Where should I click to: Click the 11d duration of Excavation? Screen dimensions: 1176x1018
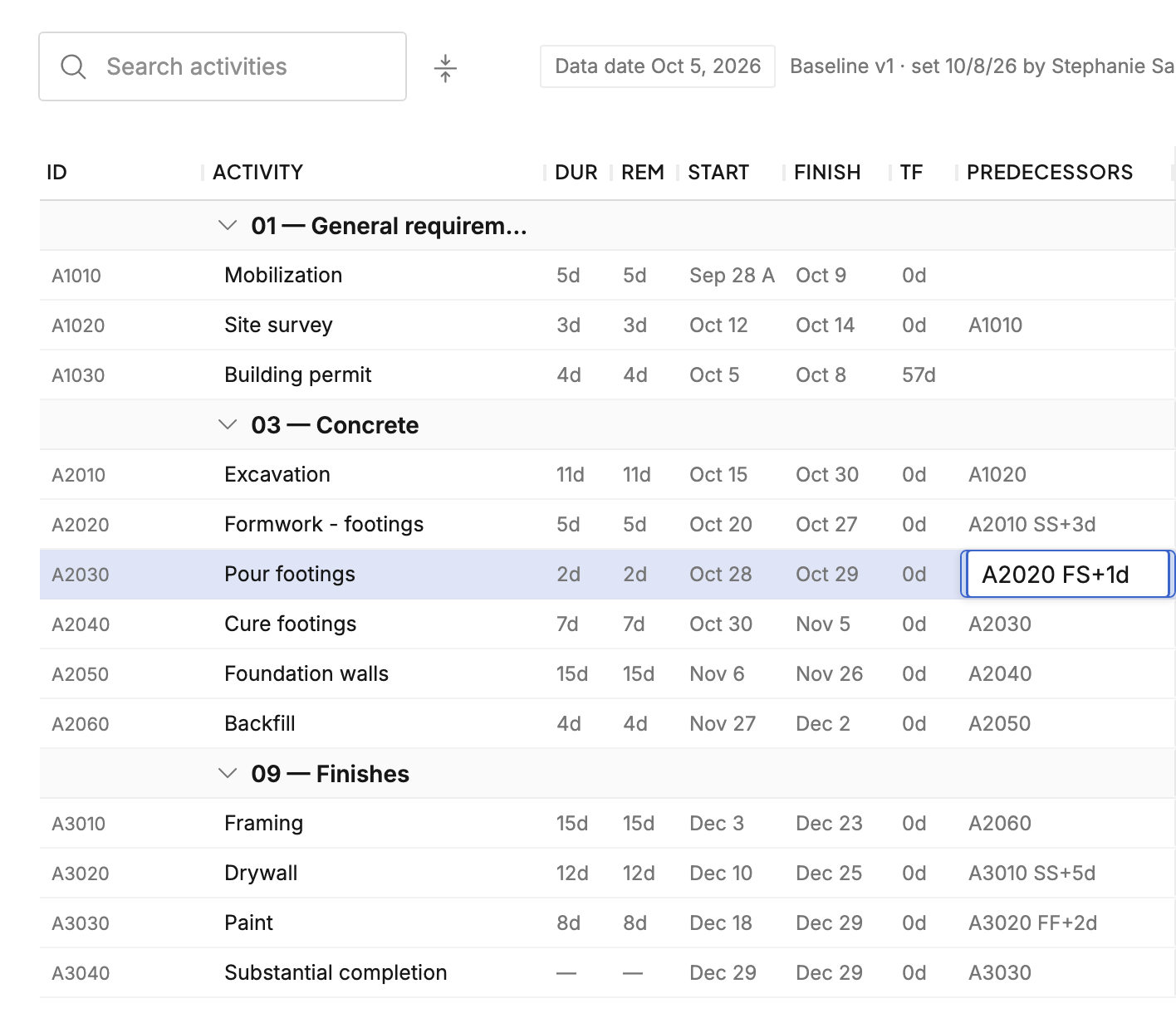tap(571, 474)
